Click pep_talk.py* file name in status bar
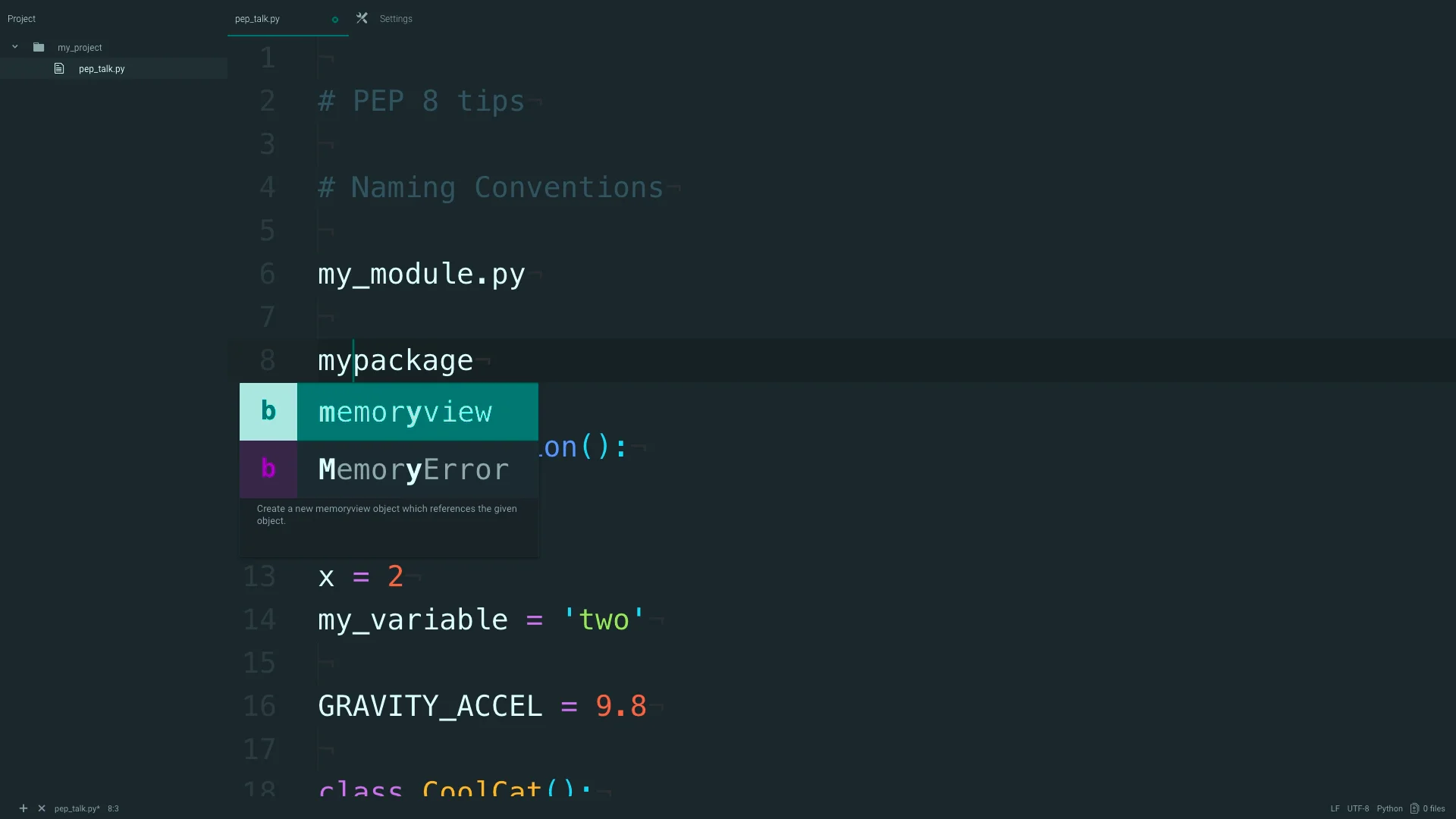The height and width of the screenshot is (819, 1456). pos(77,808)
